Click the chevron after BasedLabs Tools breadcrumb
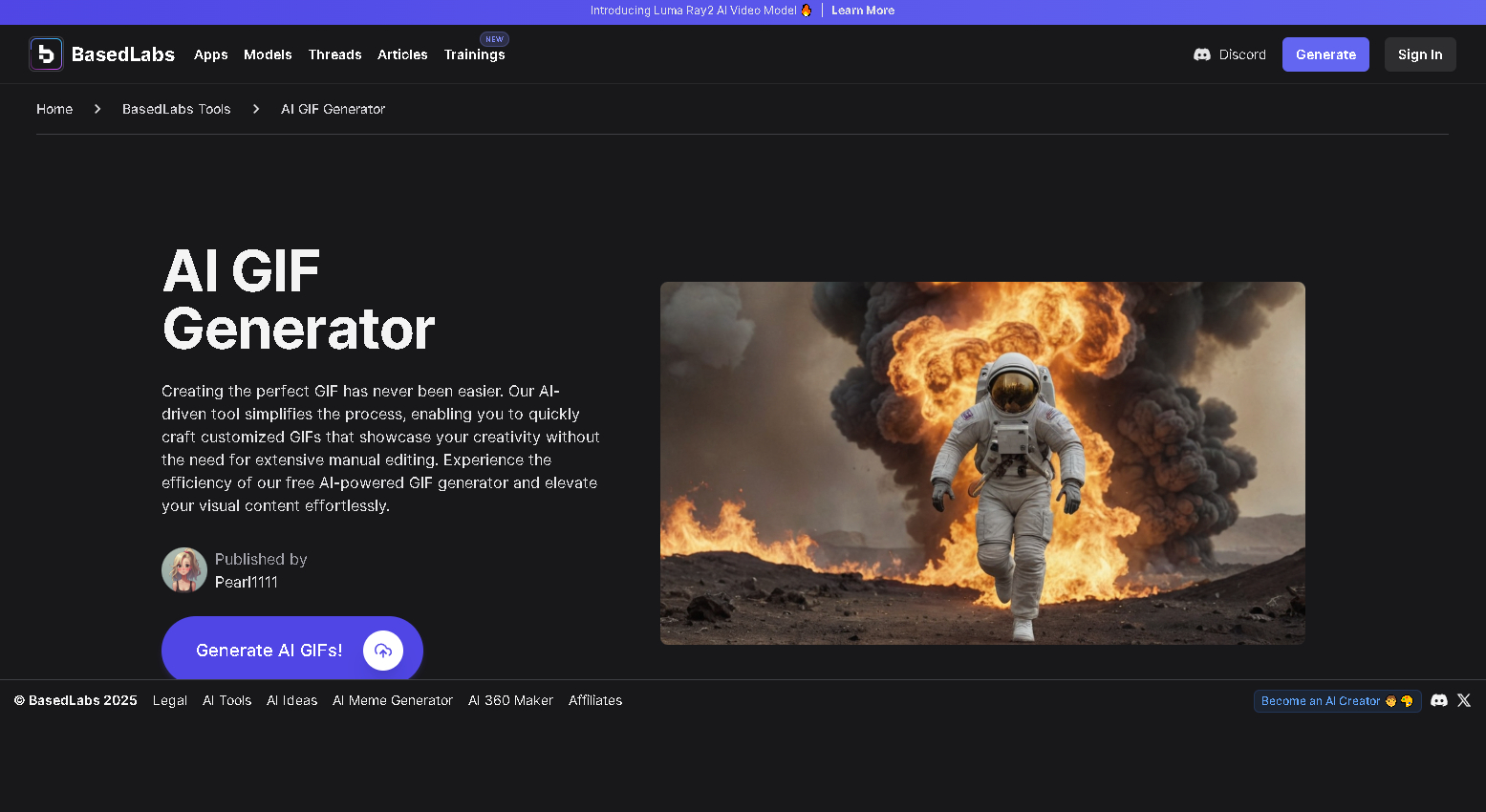Image resolution: width=1486 pixels, height=812 pixels. click(x=255, y=109)
